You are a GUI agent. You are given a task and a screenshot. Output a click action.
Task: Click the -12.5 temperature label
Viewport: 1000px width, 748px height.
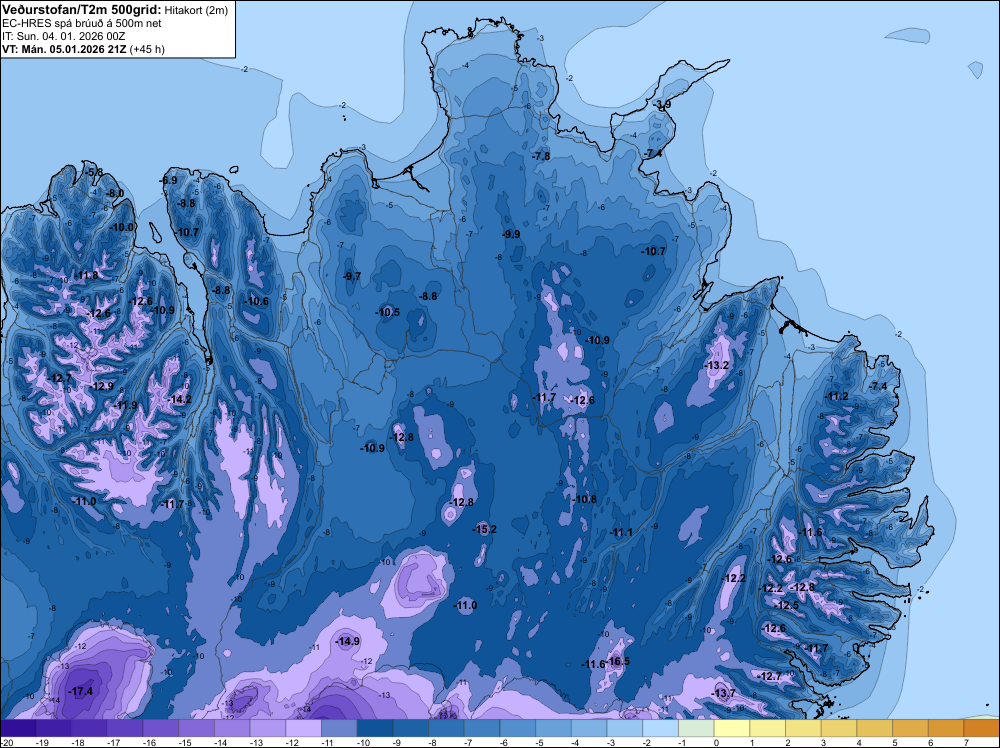[x=786, y=605]
